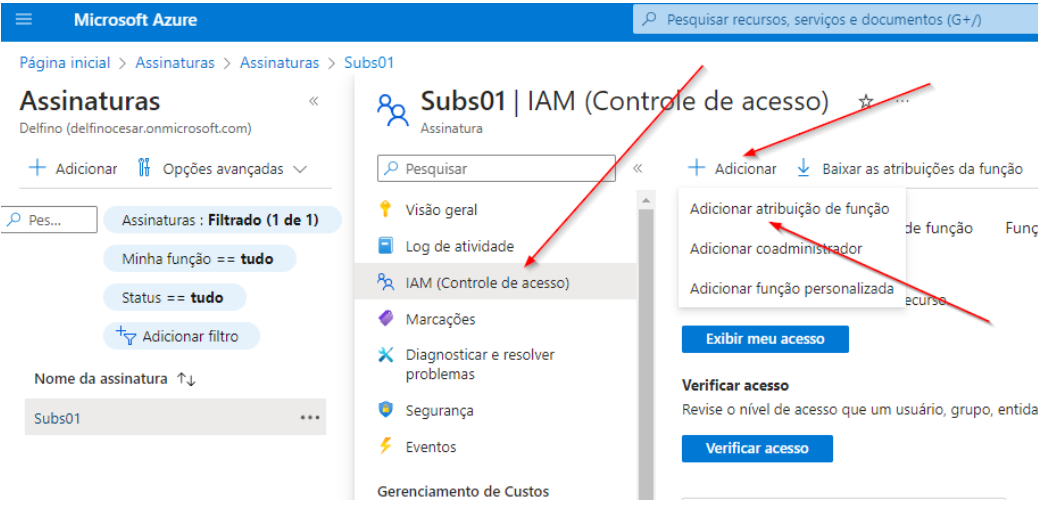The image size is (1038, 507).
Task: Open Diagnosticar e resolver problemas
Action: (480, 364)
